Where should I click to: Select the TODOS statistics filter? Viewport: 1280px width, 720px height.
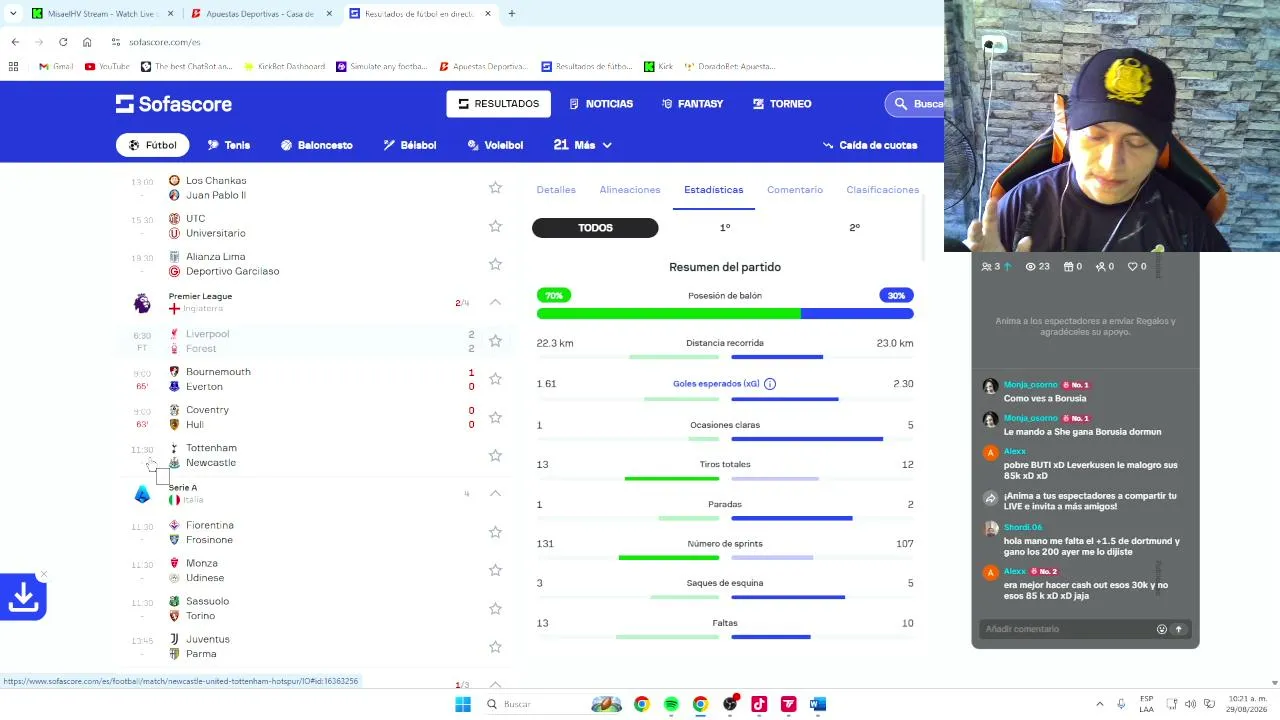click(595, 228)
